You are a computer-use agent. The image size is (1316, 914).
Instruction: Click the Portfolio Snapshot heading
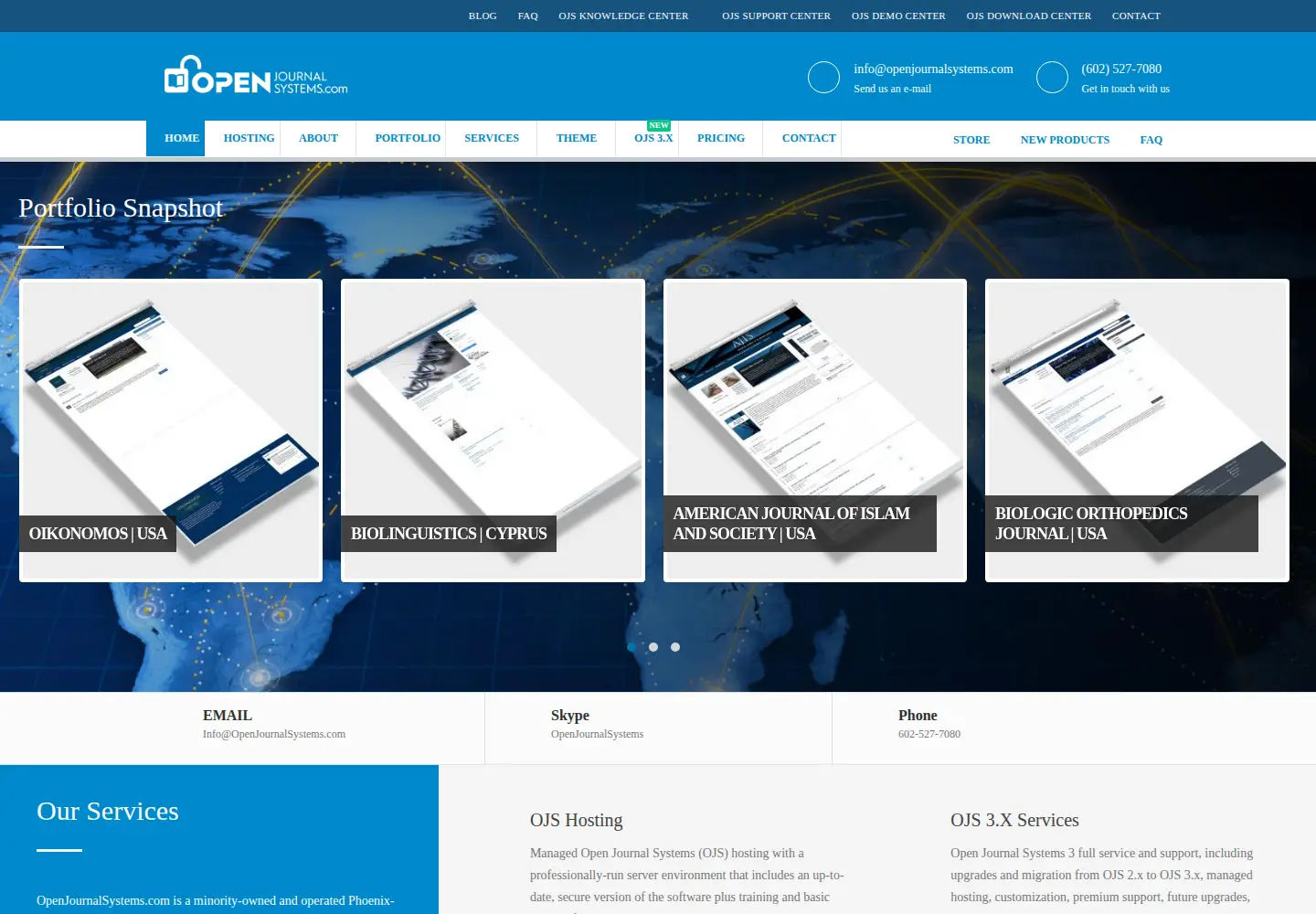[x=121, y=207]
